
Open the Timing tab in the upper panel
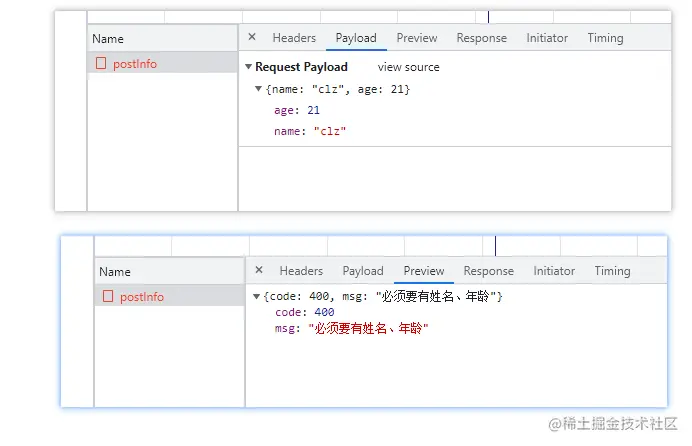605,38
